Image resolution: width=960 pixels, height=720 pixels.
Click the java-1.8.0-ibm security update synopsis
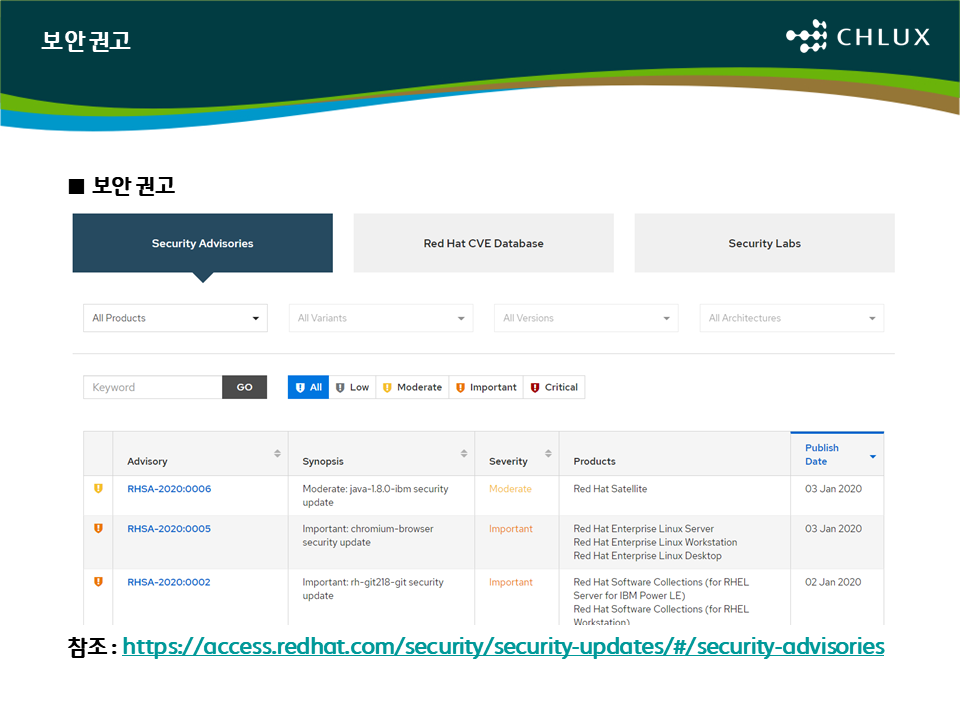click(375, 495)
